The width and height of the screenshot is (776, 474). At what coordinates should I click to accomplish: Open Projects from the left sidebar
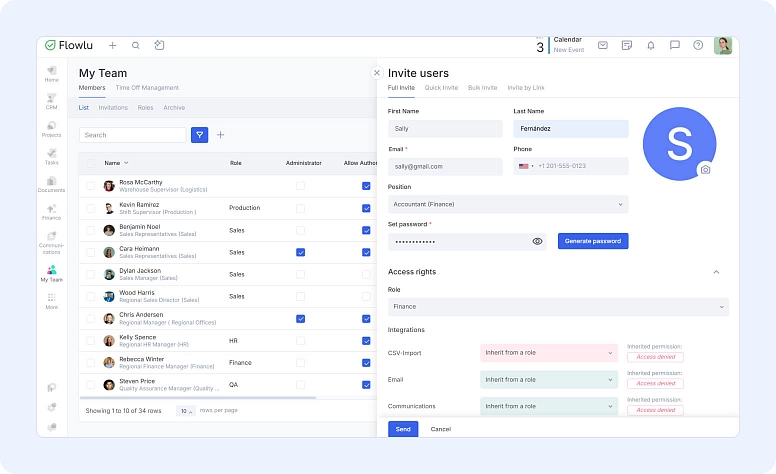[51, 128]
